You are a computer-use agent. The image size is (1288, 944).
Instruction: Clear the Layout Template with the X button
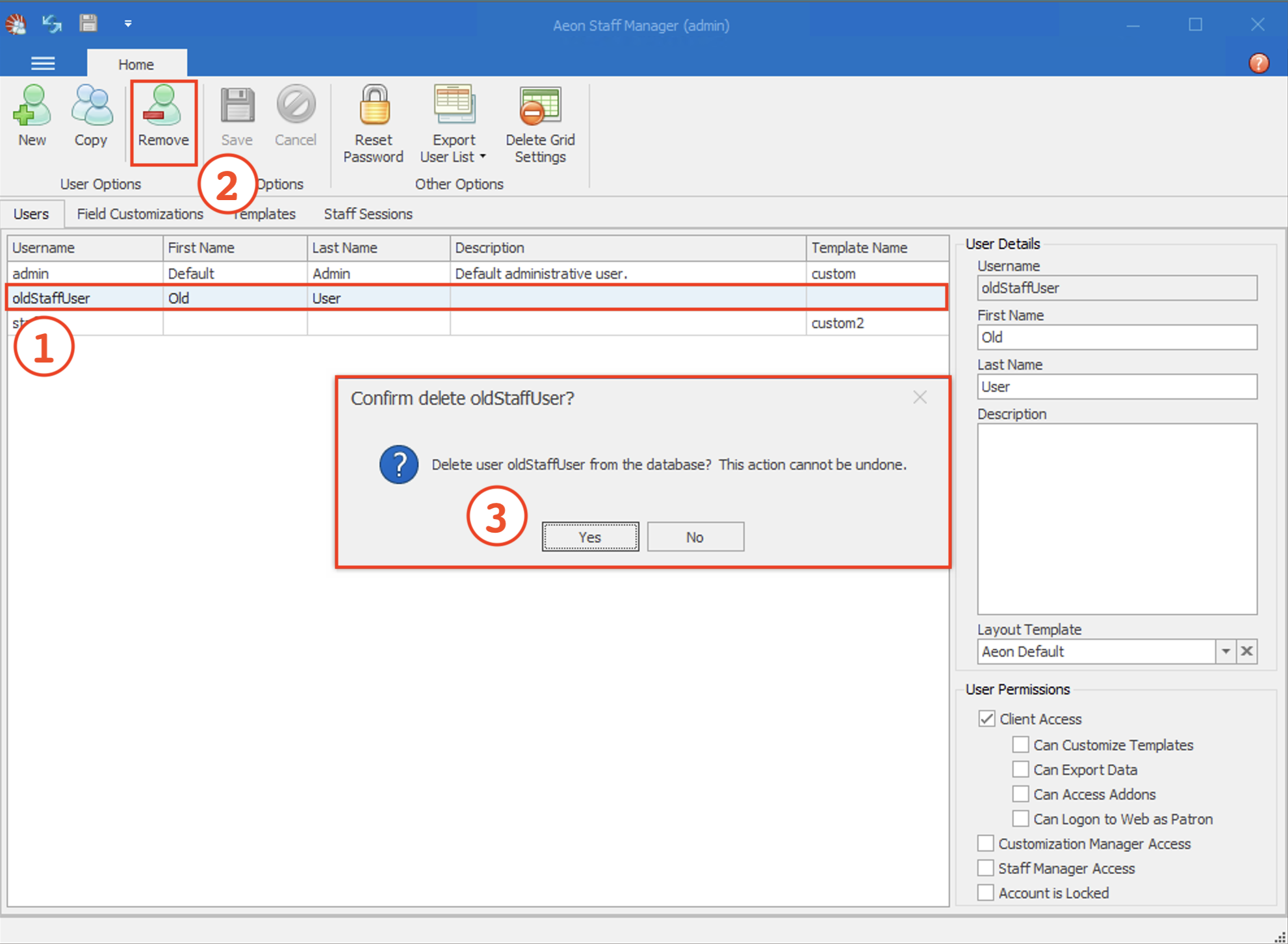[x=1247, y=652]
